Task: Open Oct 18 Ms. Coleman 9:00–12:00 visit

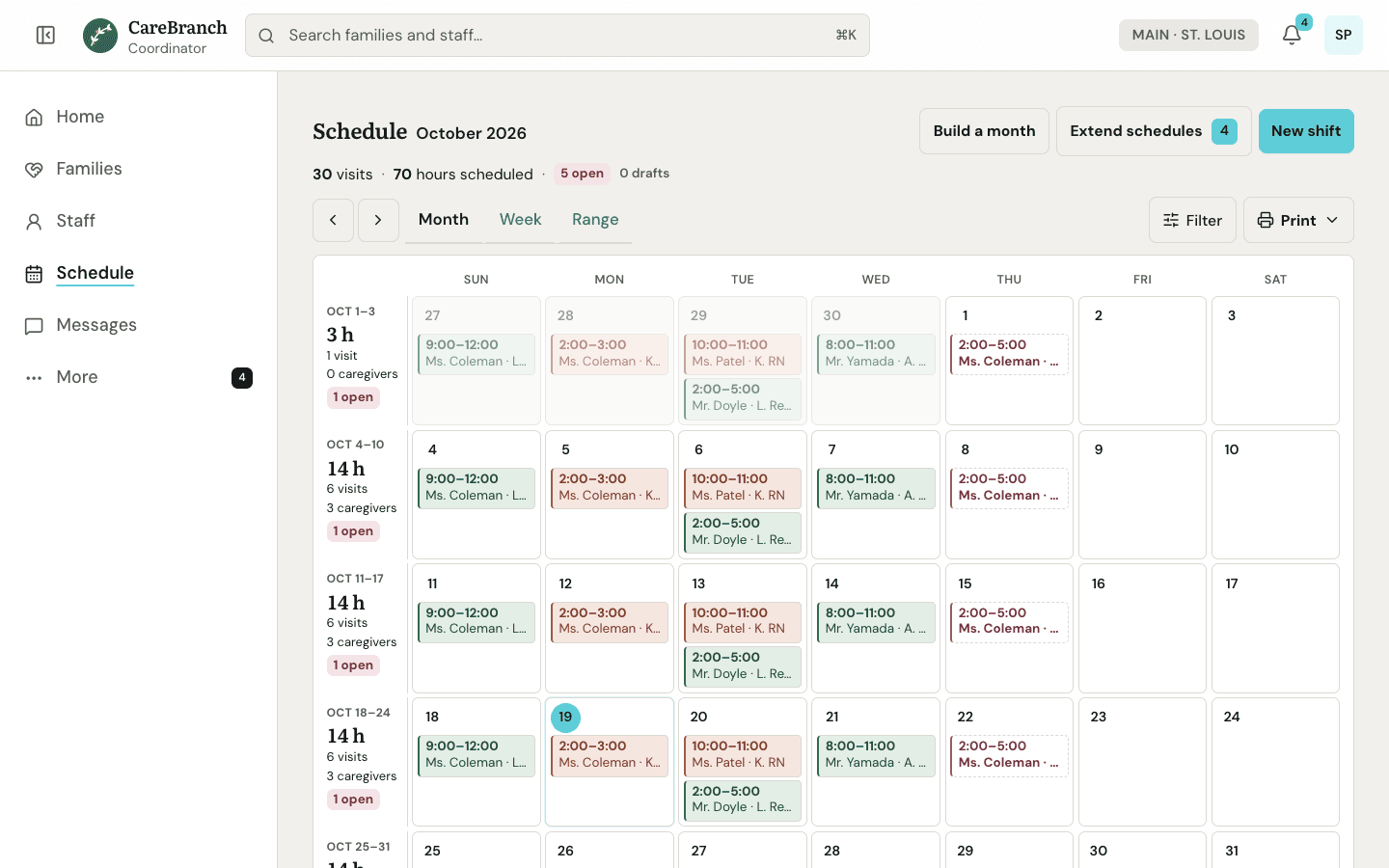Action: pos(477,755)
